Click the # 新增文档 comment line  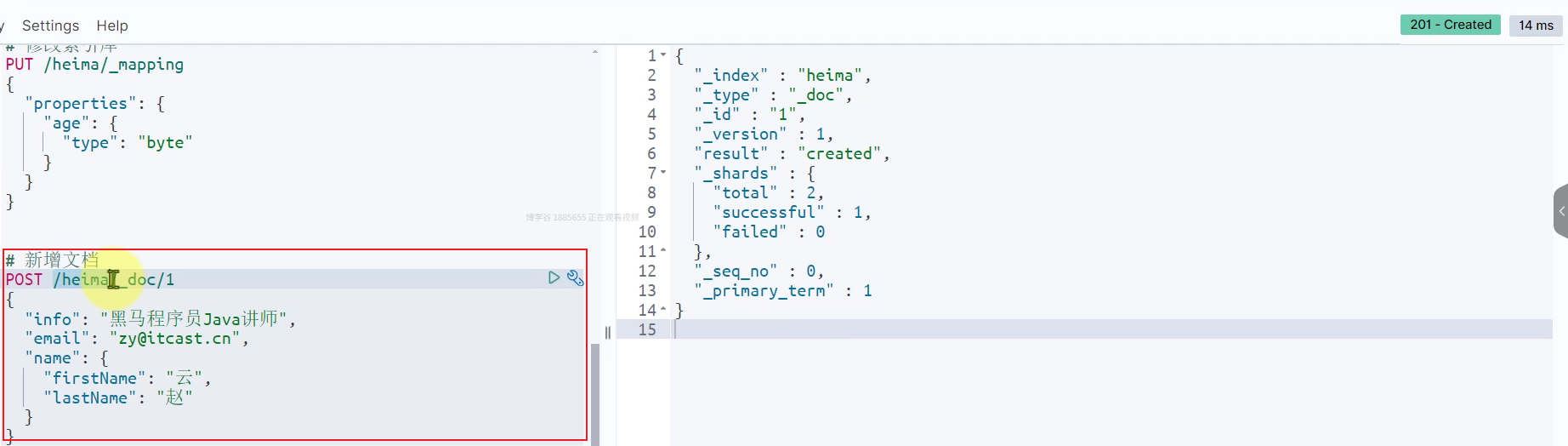(x=52, y=260)
